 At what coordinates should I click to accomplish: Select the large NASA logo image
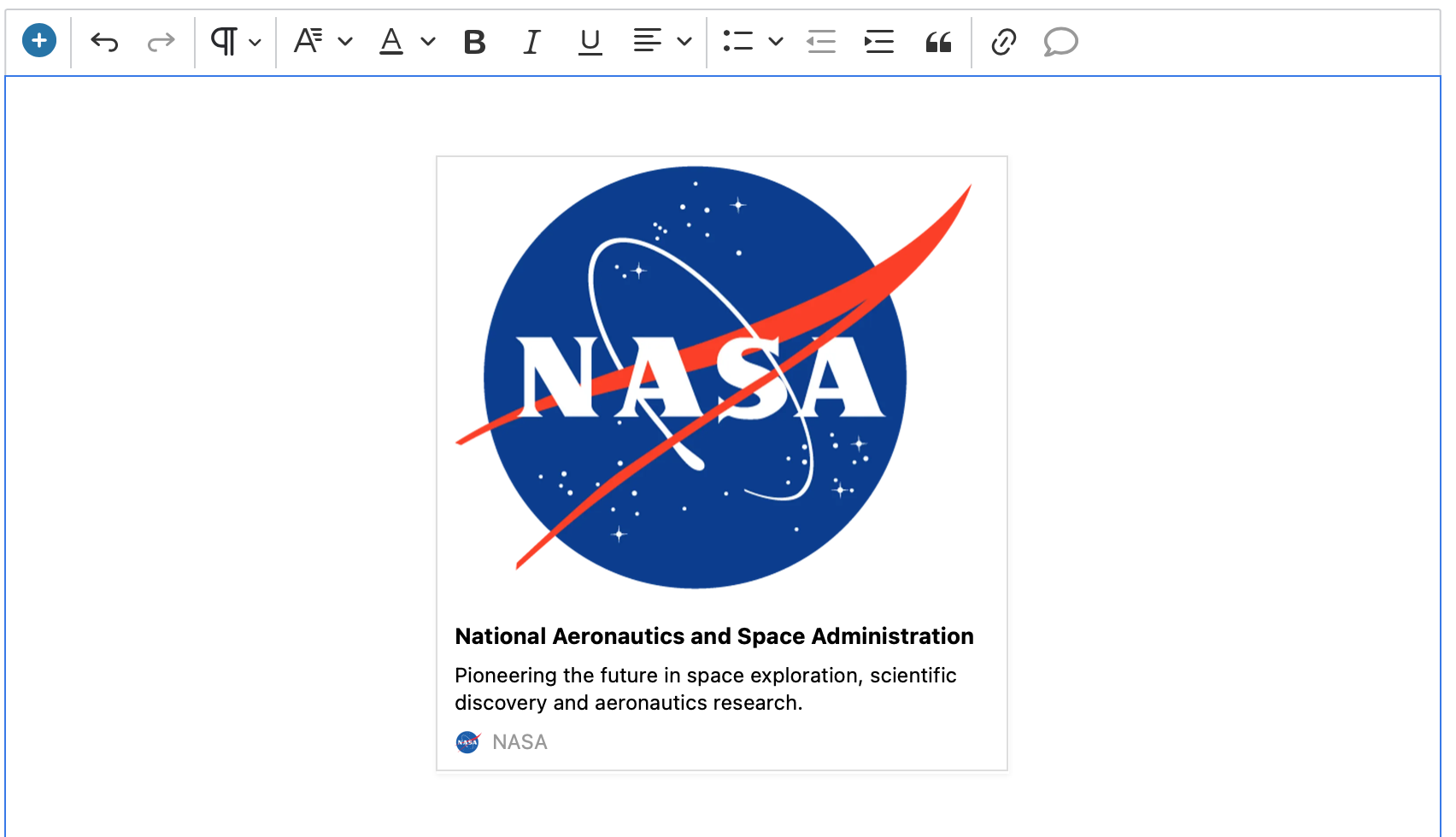click(713, 378)
